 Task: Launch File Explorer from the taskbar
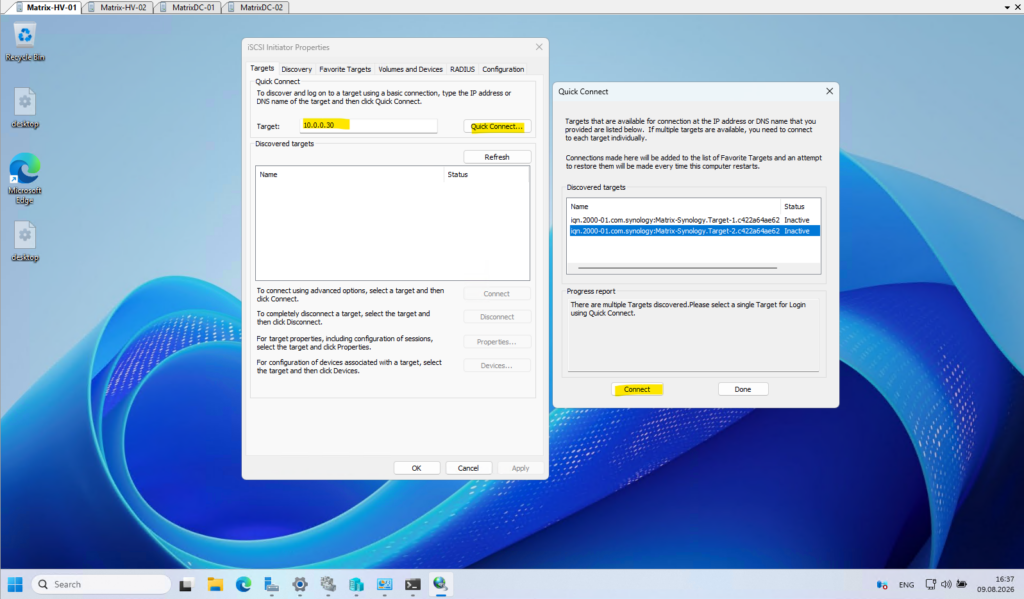pyautogui.click(x=215, y=585)
